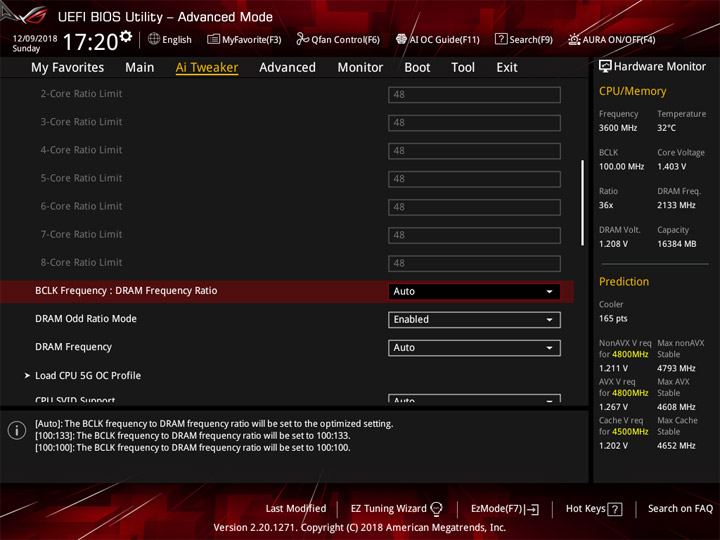The width and height of the screenshot is (720, 540).
Task: Click the Prediction heading
Action: click(x=624, y=281)
